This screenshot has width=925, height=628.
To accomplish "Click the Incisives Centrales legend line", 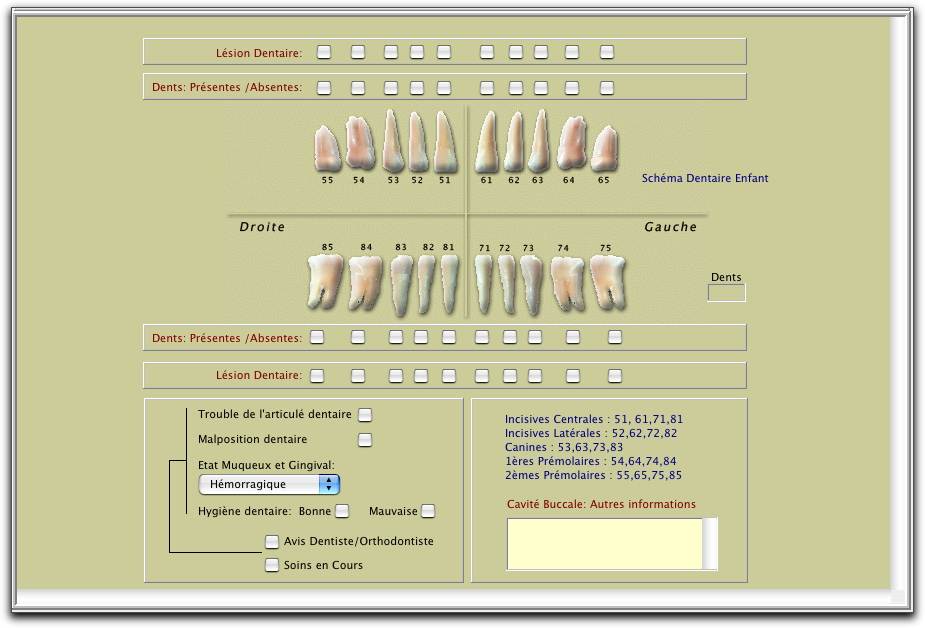I will point(593,419).
